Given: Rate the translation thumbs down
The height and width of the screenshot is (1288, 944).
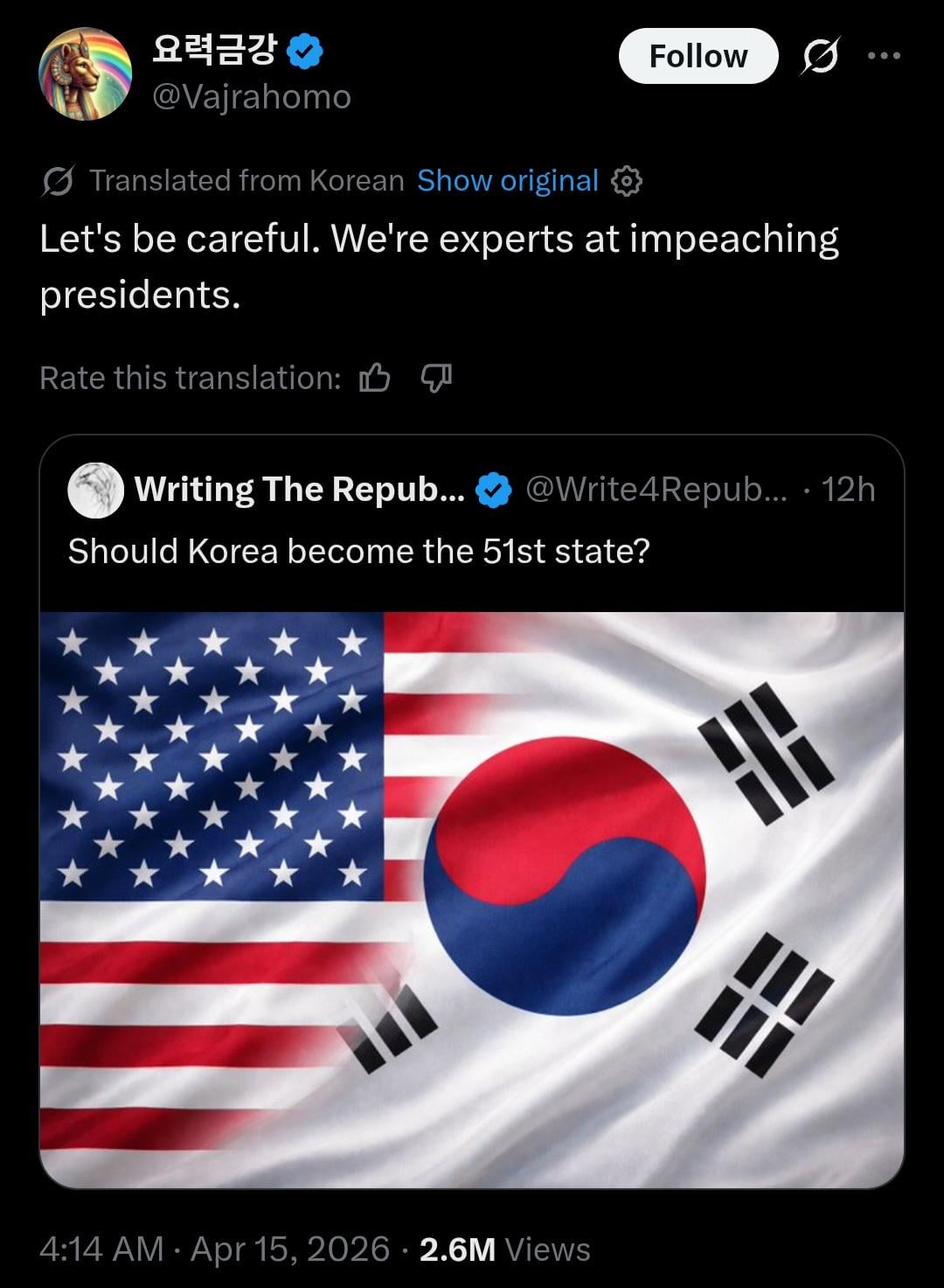Looking at the screenshot, I should coord(436,378).
